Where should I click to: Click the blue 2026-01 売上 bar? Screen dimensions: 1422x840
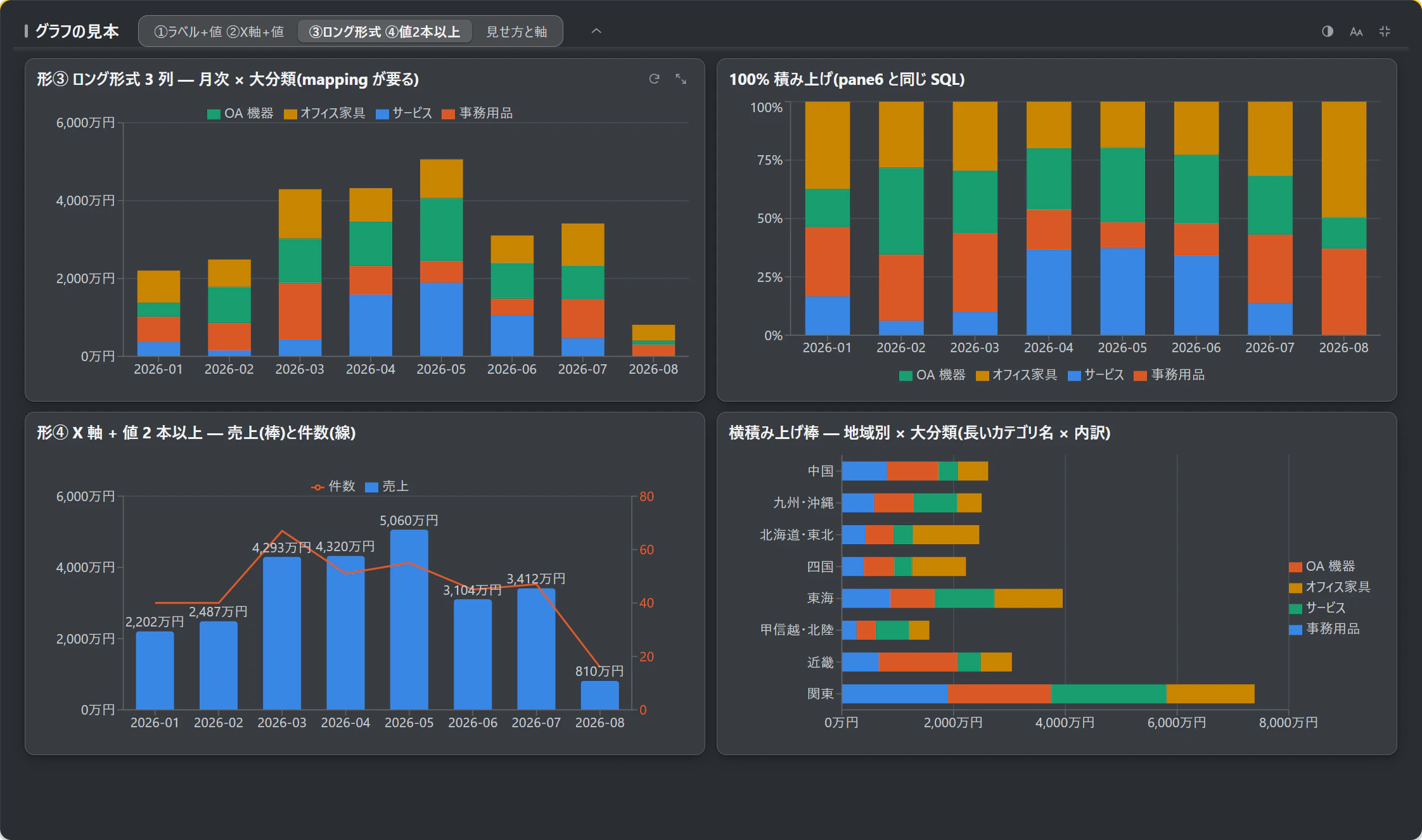(x=155, y=670)
